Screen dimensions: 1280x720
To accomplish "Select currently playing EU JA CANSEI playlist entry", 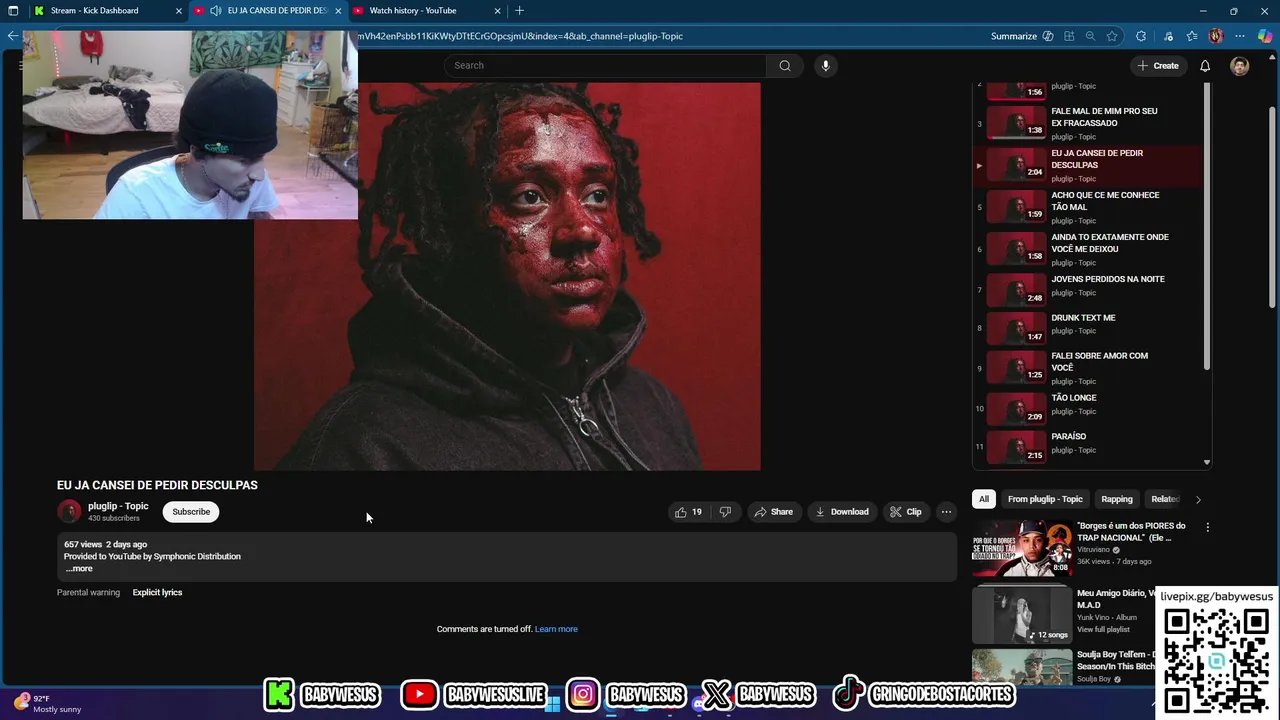I will 1090,165.
